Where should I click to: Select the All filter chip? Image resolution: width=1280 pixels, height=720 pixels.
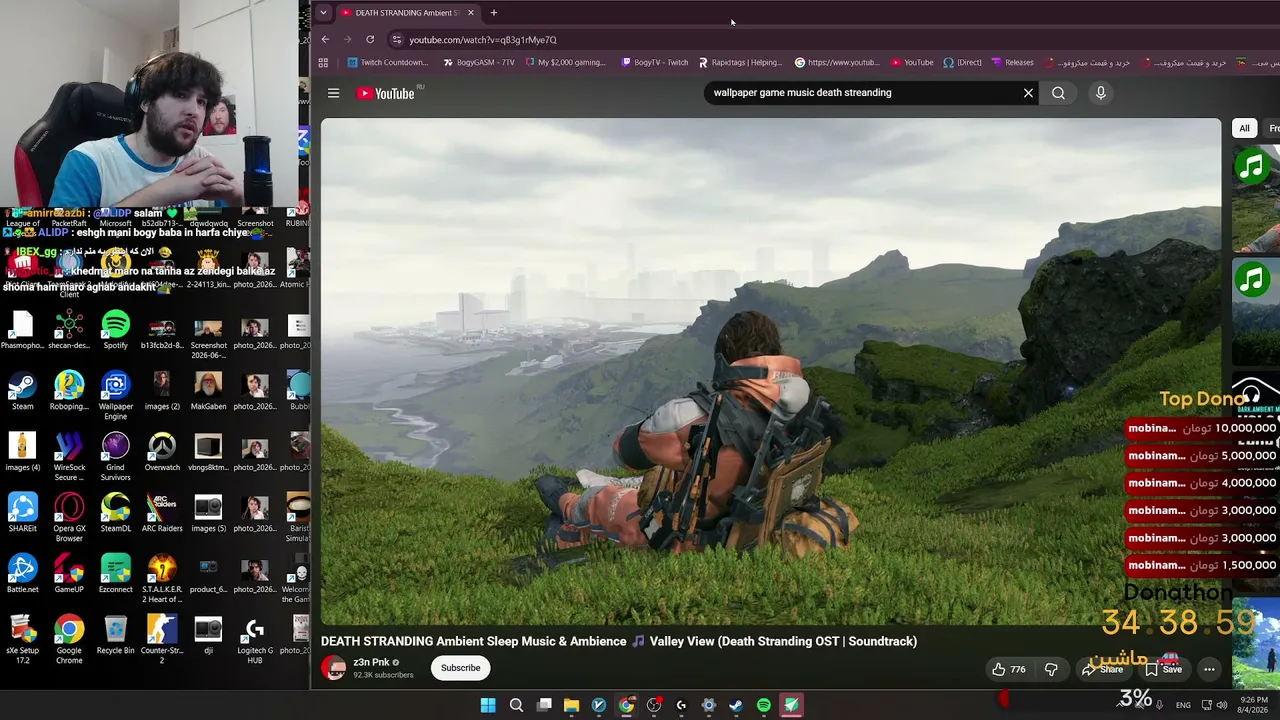(x=1244, y=128)
